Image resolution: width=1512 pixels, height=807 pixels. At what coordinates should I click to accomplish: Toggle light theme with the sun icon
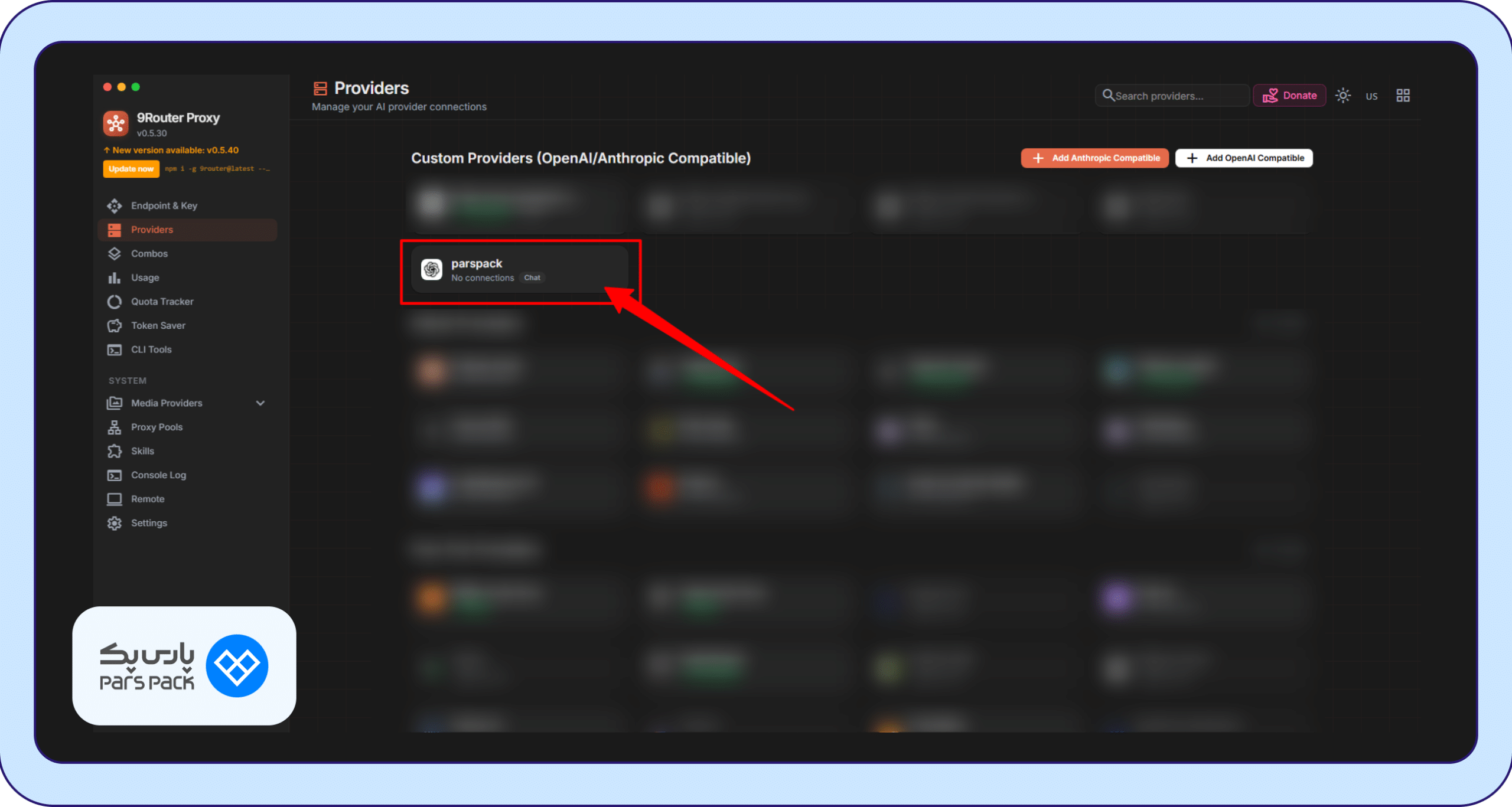click(x=1343, y=96)
